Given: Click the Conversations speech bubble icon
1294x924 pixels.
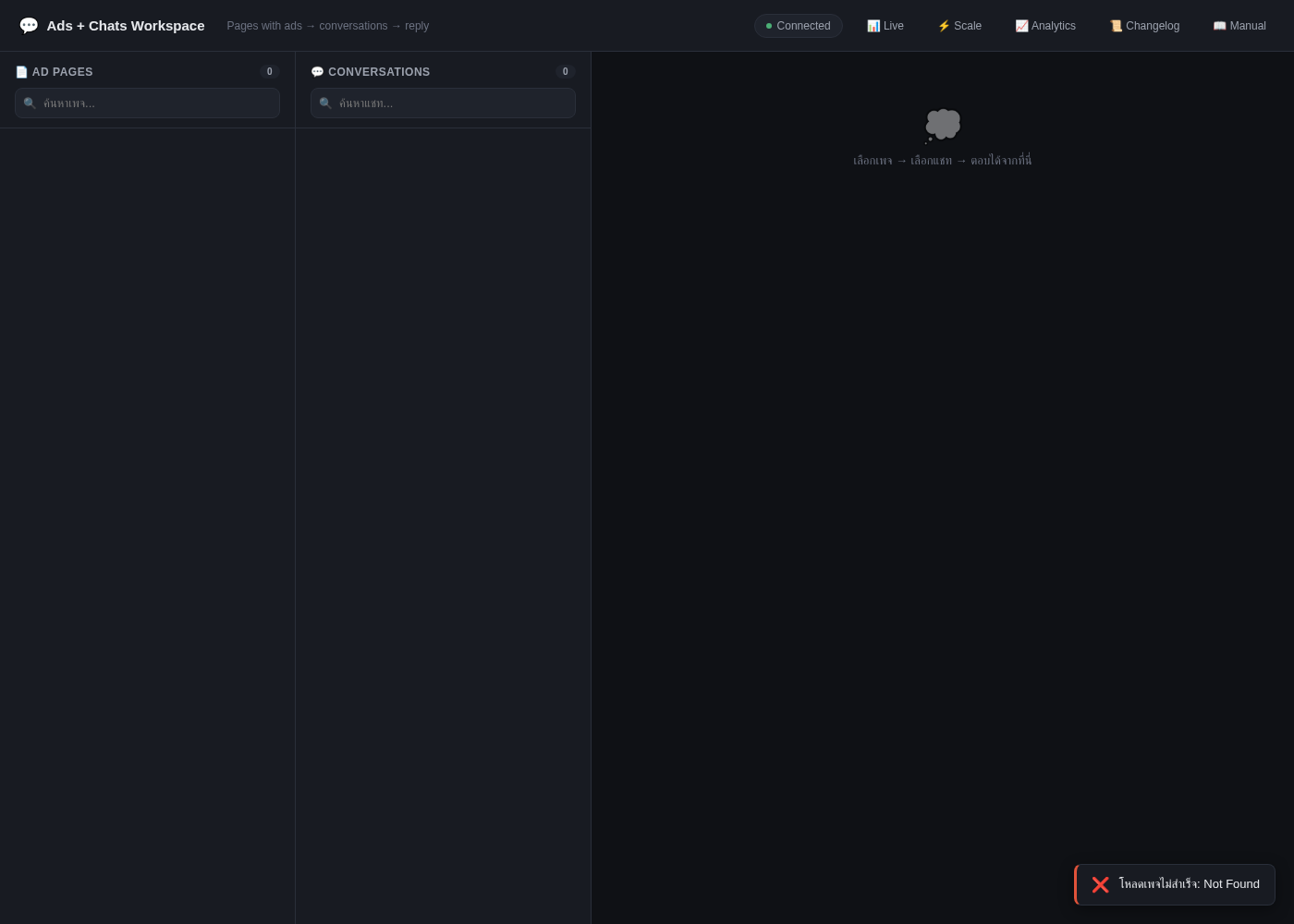Looking at the screenshot, I should [317, 72].
